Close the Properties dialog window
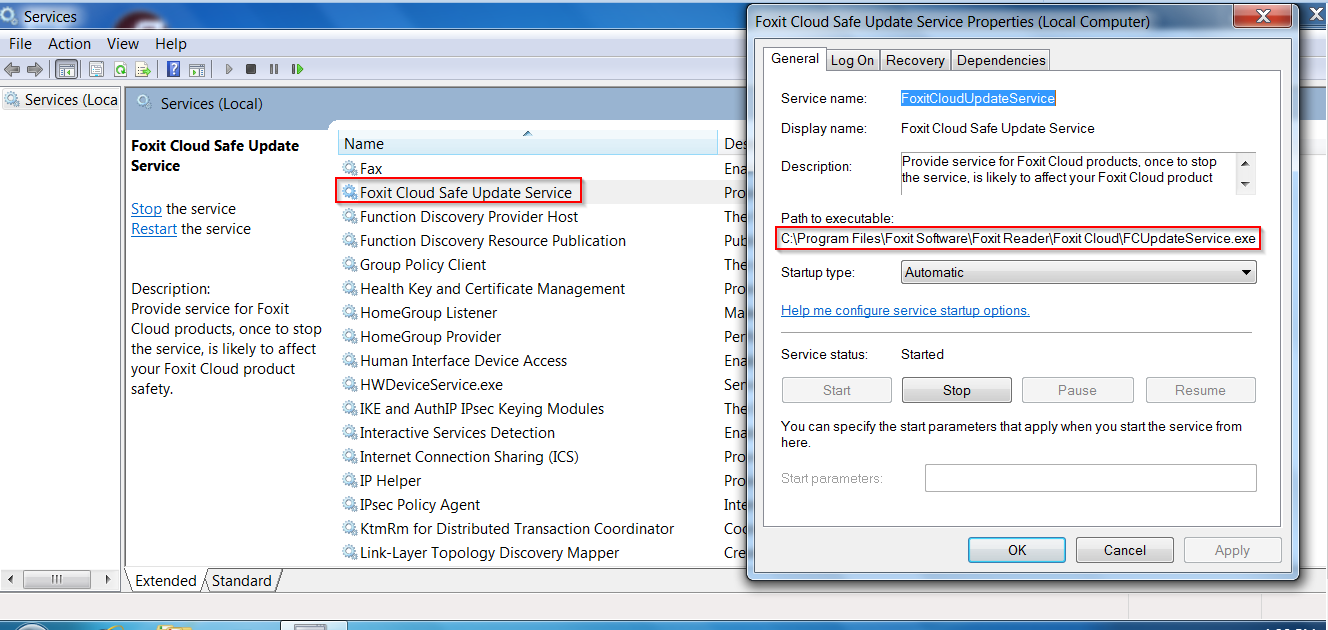Viewport: 1328px width, 630px height. pos(1264,17)
